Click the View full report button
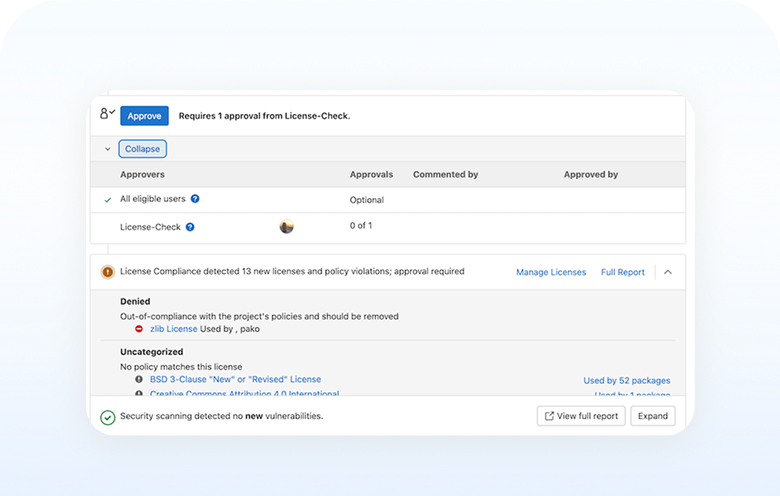 pyautogui.click(x=581, y=416)
